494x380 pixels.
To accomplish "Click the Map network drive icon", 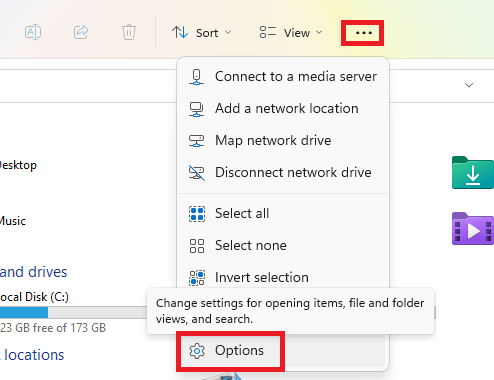I will [x=196, y=141].
